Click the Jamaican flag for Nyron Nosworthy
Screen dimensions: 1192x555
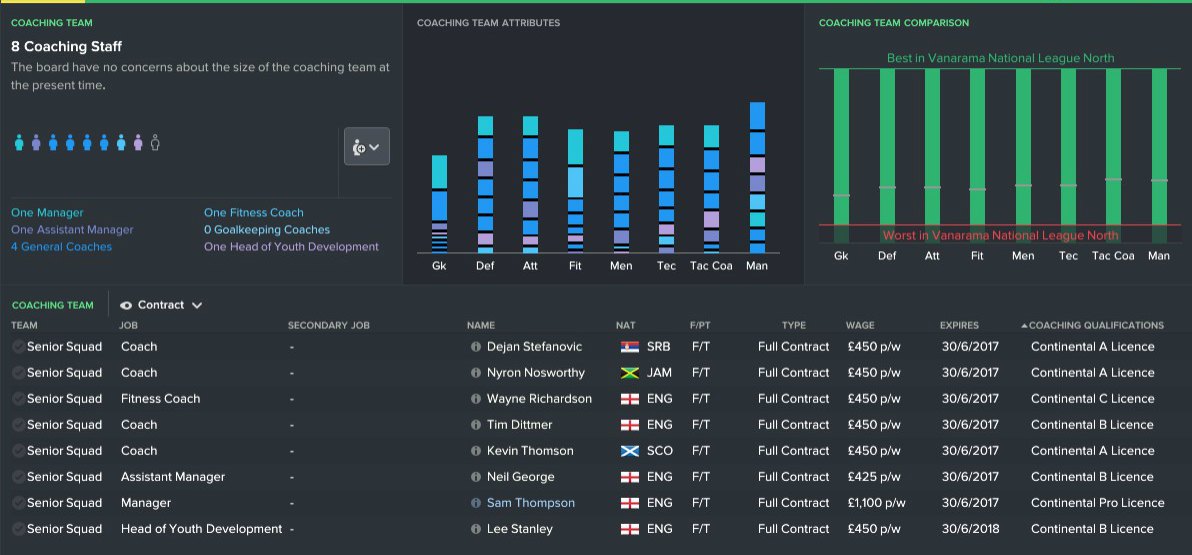630,373
